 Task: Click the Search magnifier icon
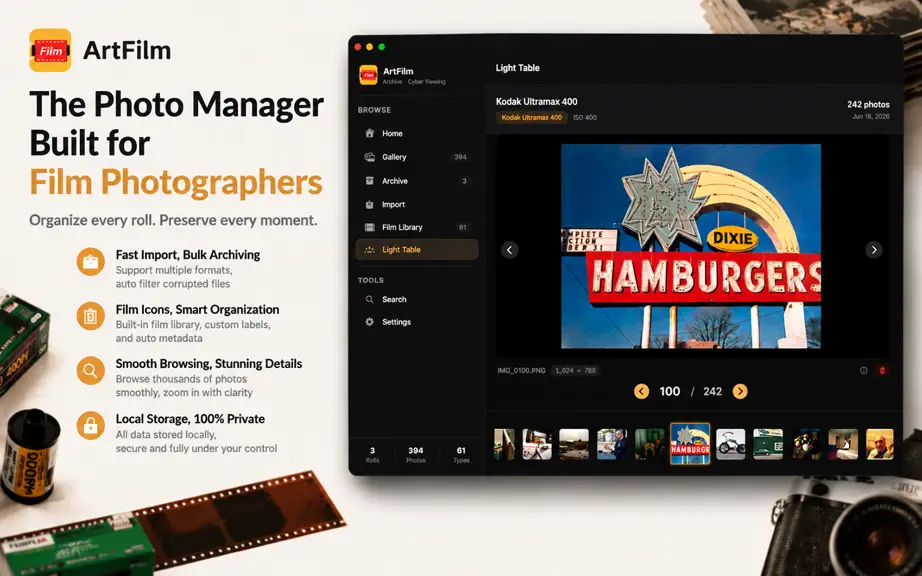369,299
